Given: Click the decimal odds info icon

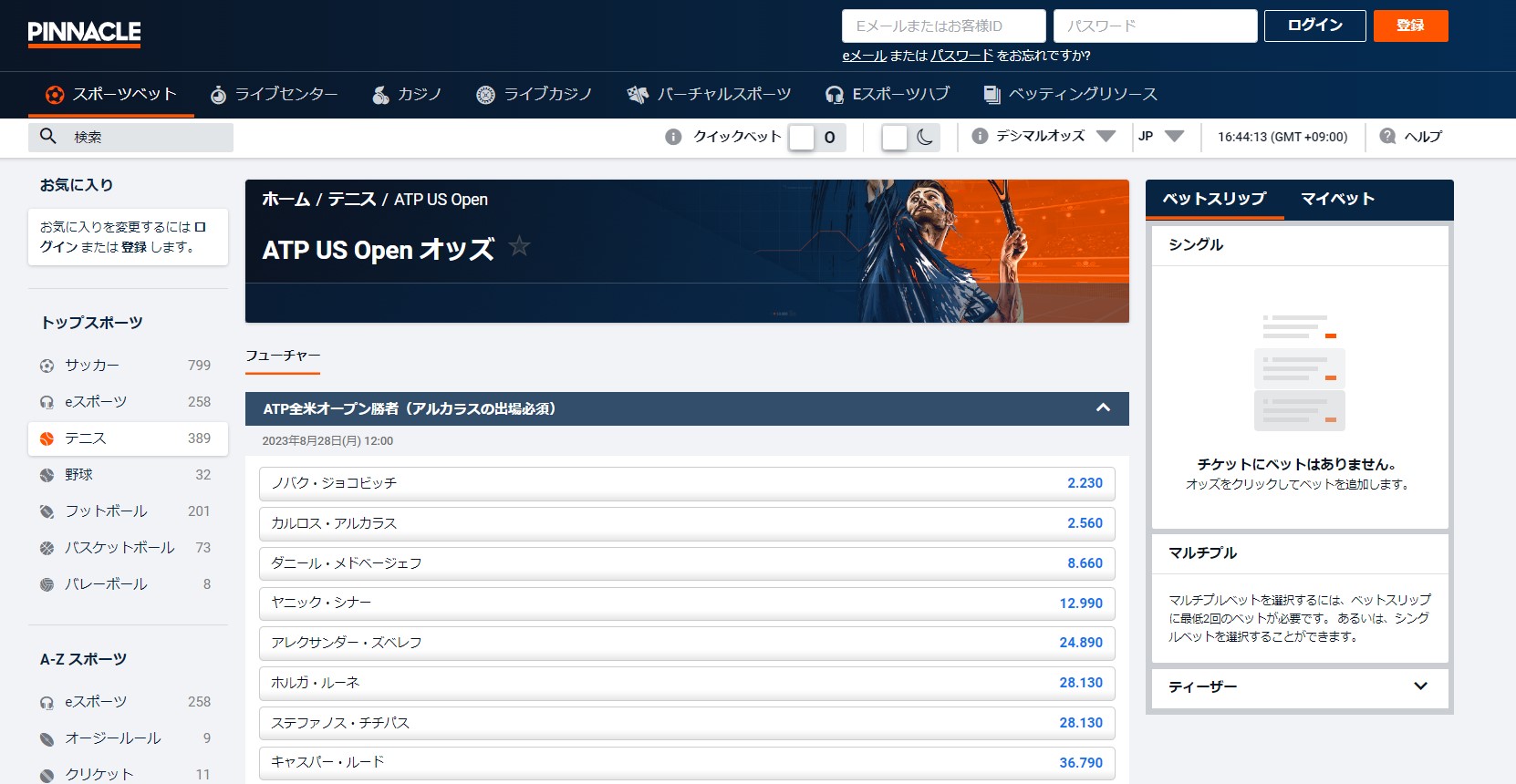Looking at the screenshot, I should [980, 136].
